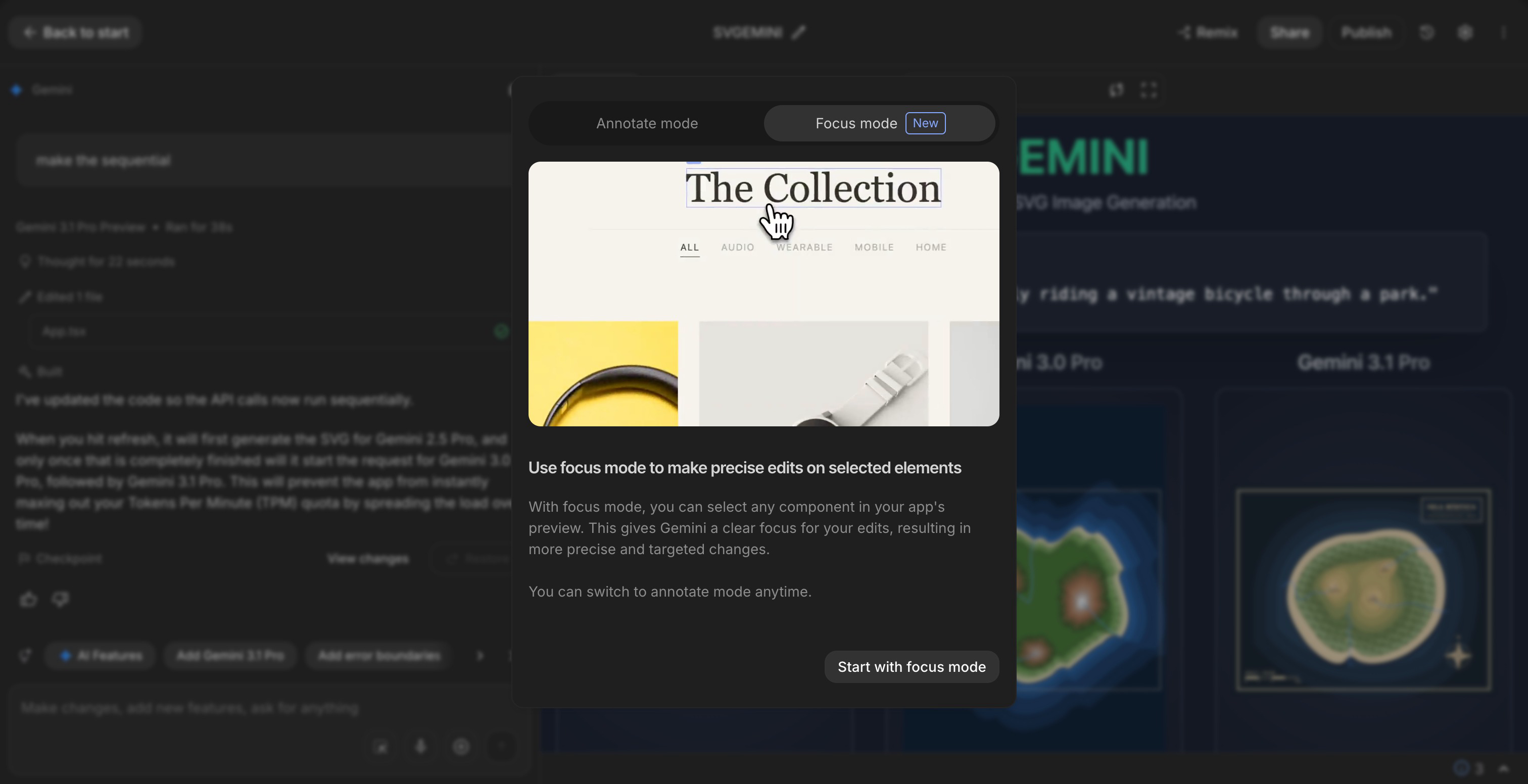The image size is (1528, 784).
Task: Click the thumbs up feedback icon
Action: pos(28,600)
